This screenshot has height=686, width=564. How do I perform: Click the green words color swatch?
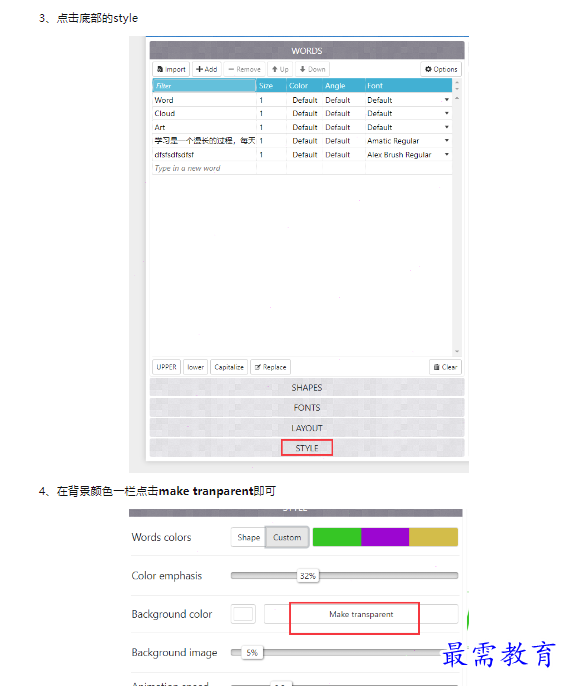(x=337, y=537)
